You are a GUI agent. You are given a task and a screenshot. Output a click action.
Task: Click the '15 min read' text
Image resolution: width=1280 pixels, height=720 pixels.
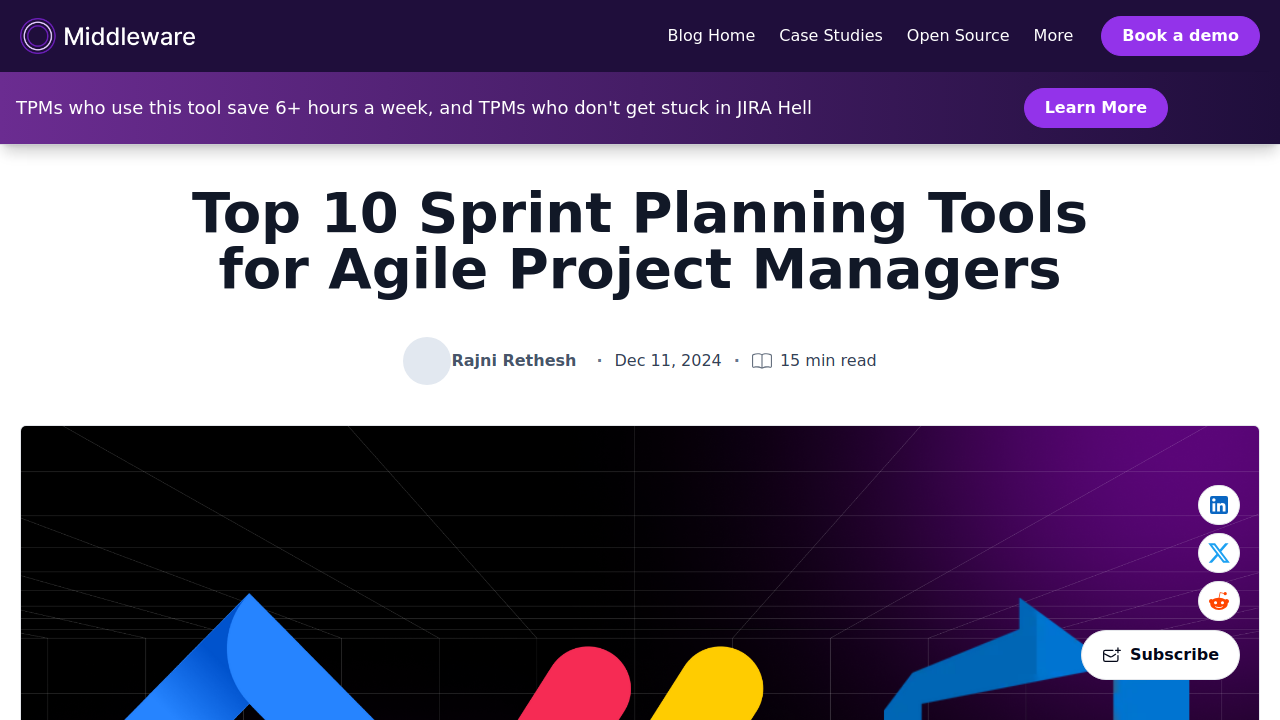pos(828,361)
